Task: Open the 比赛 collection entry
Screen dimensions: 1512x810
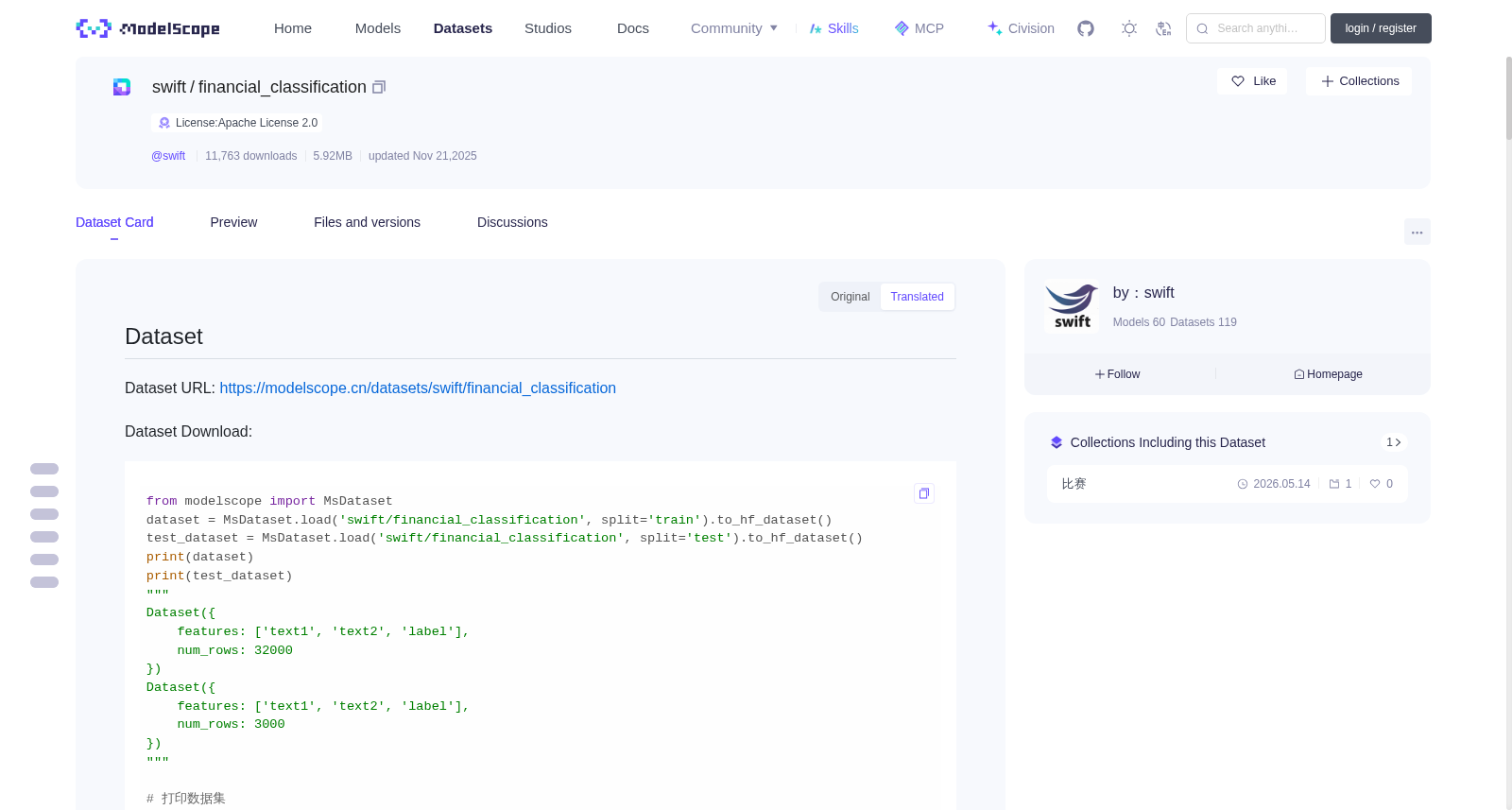Action: coord(1227,484)
